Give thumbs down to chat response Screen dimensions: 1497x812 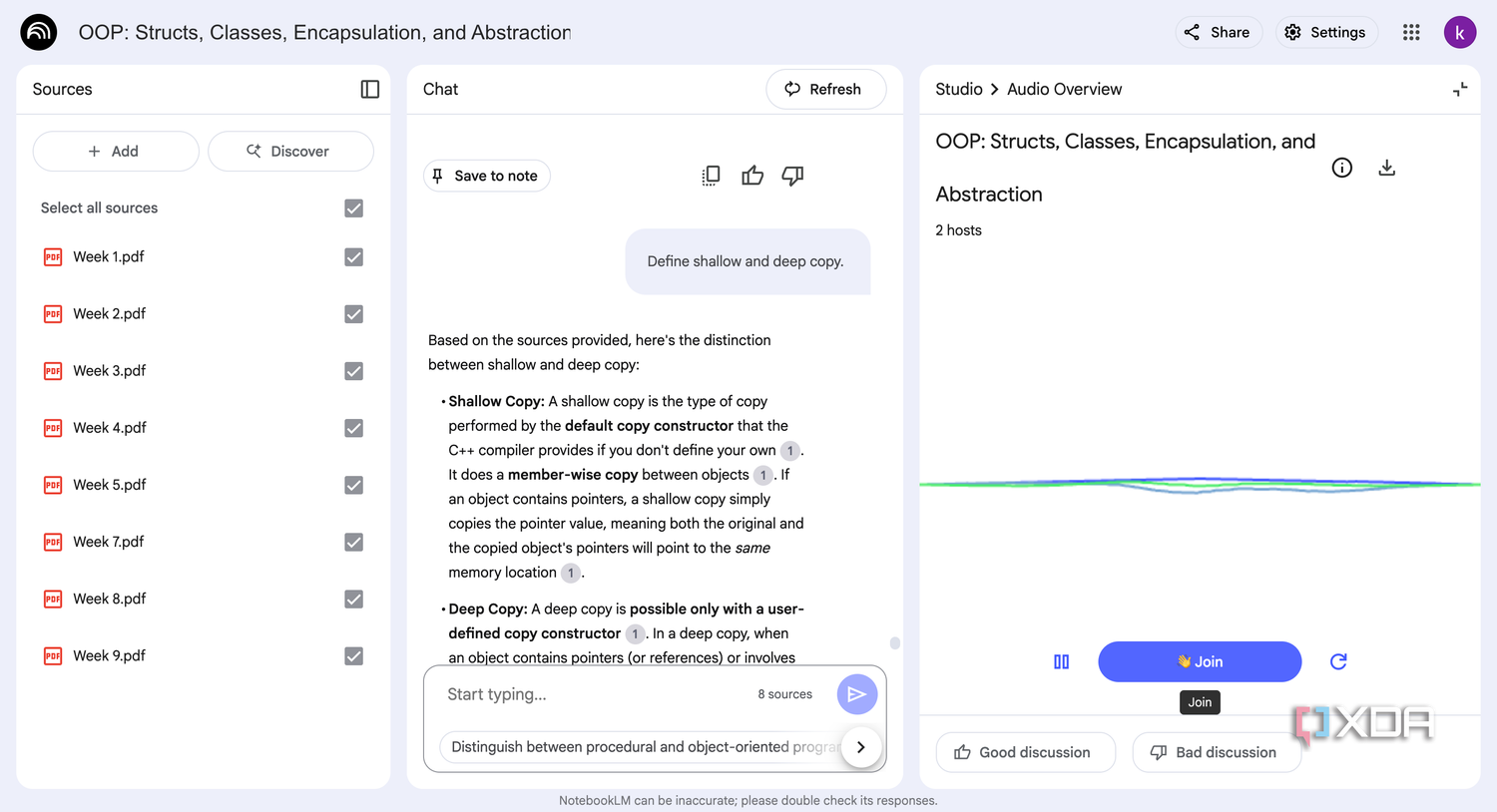click(x=792, y=176)
